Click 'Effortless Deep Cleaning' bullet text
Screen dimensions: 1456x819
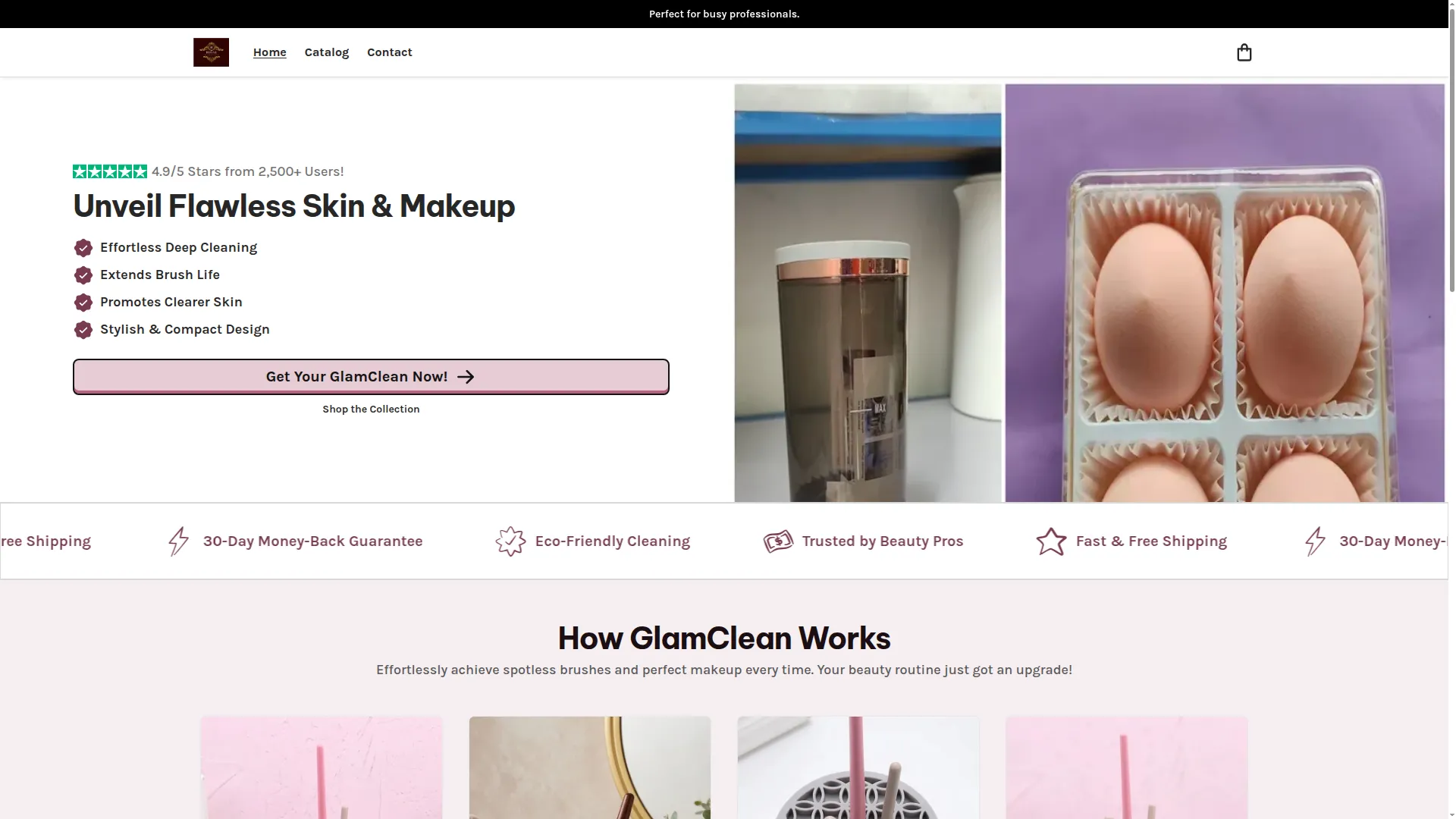pyautogui.click(x=179, y=248)
